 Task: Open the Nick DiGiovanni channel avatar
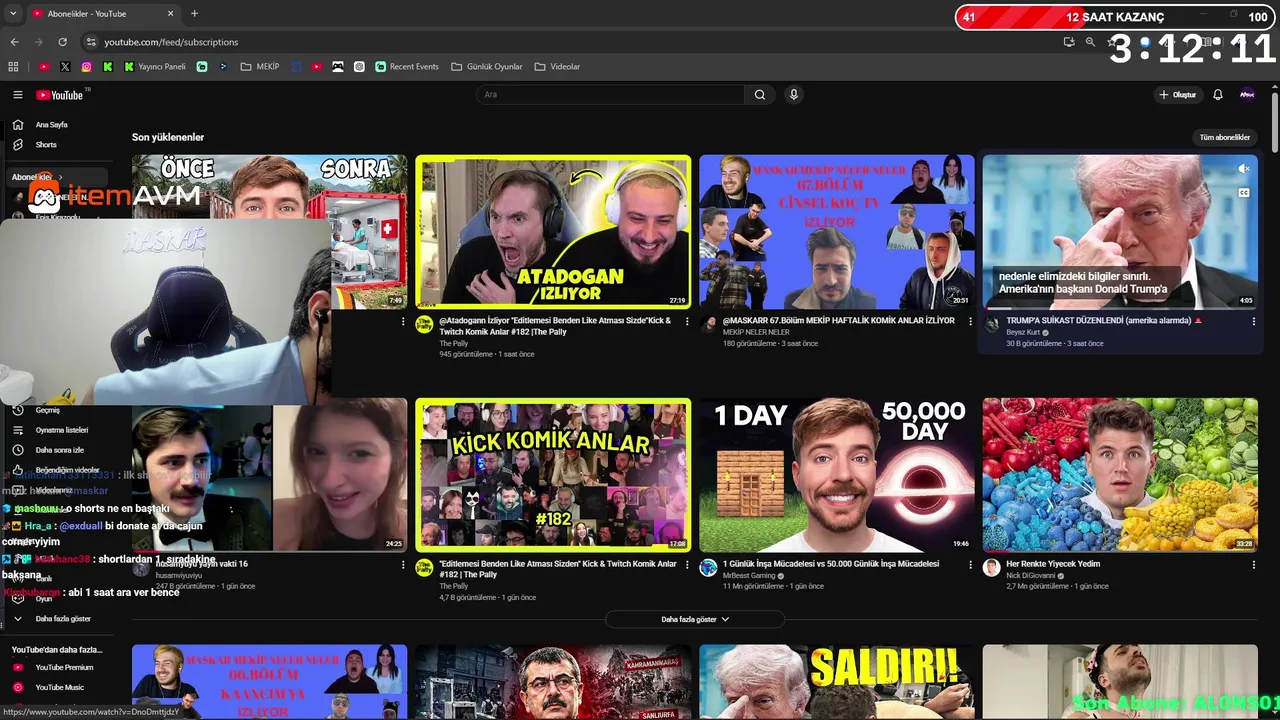(x=991, y=568)
